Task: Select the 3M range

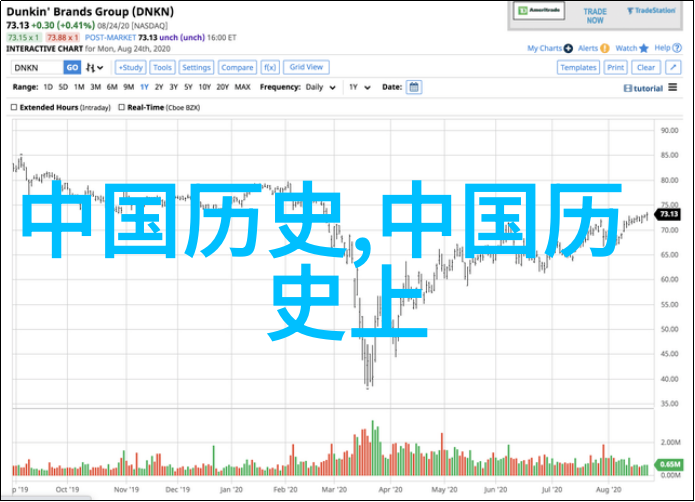Action: (95, 87)
